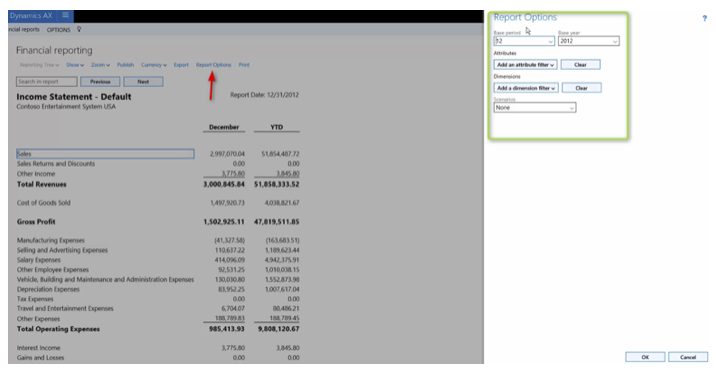Click the Sales Returns and Discounts row
The image size is (716, 379).
coord(56,163)
